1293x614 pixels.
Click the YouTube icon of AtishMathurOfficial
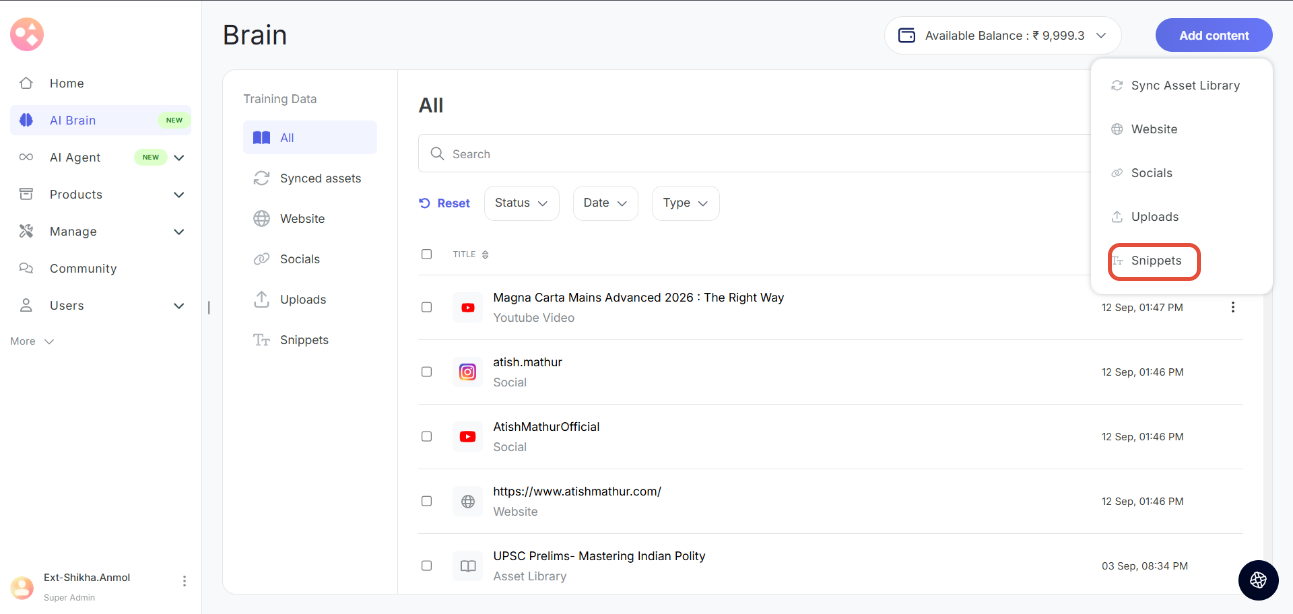[x=467, y=437]
